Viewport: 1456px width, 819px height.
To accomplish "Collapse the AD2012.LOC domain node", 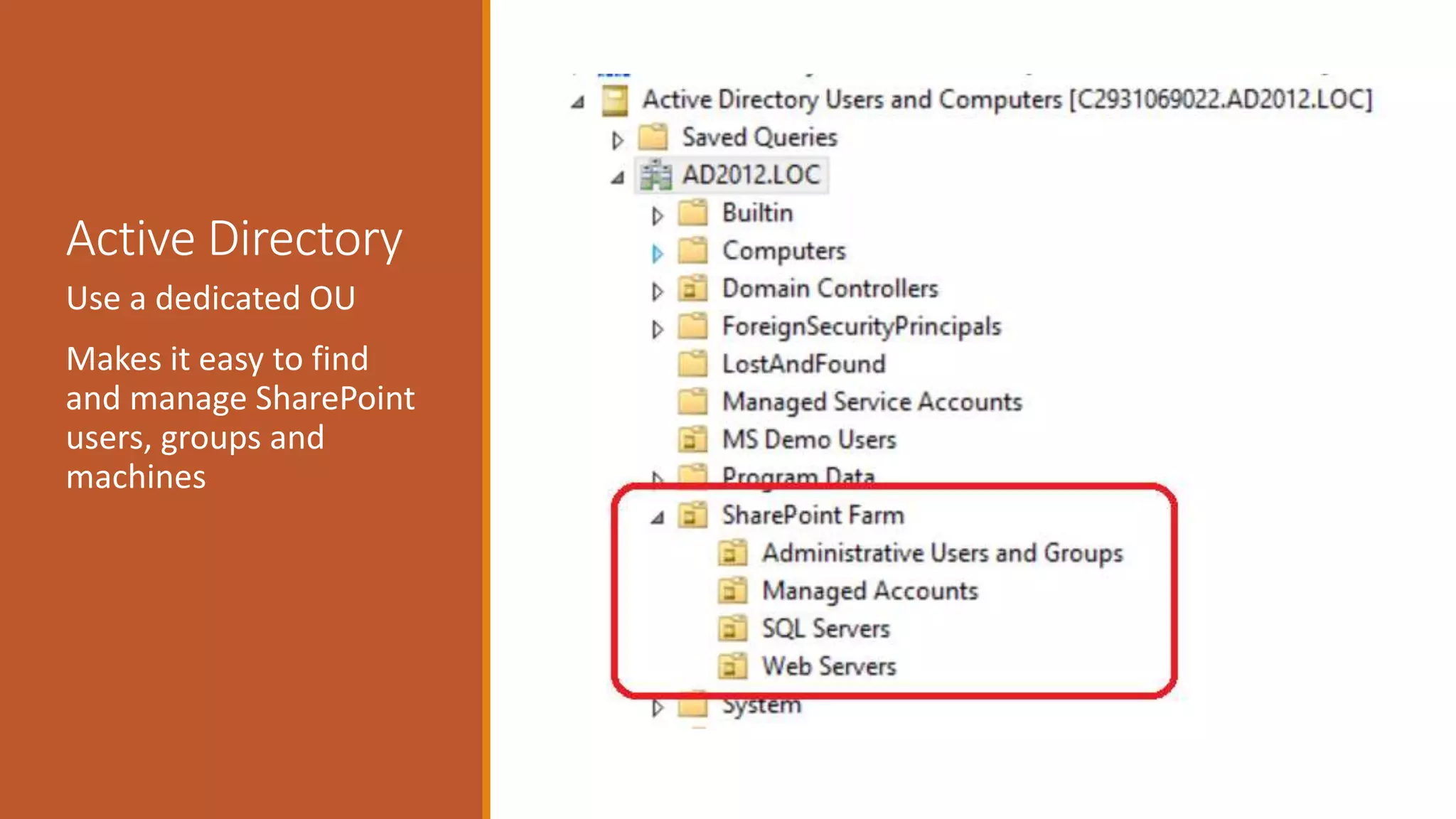I will tap(617, 178).
